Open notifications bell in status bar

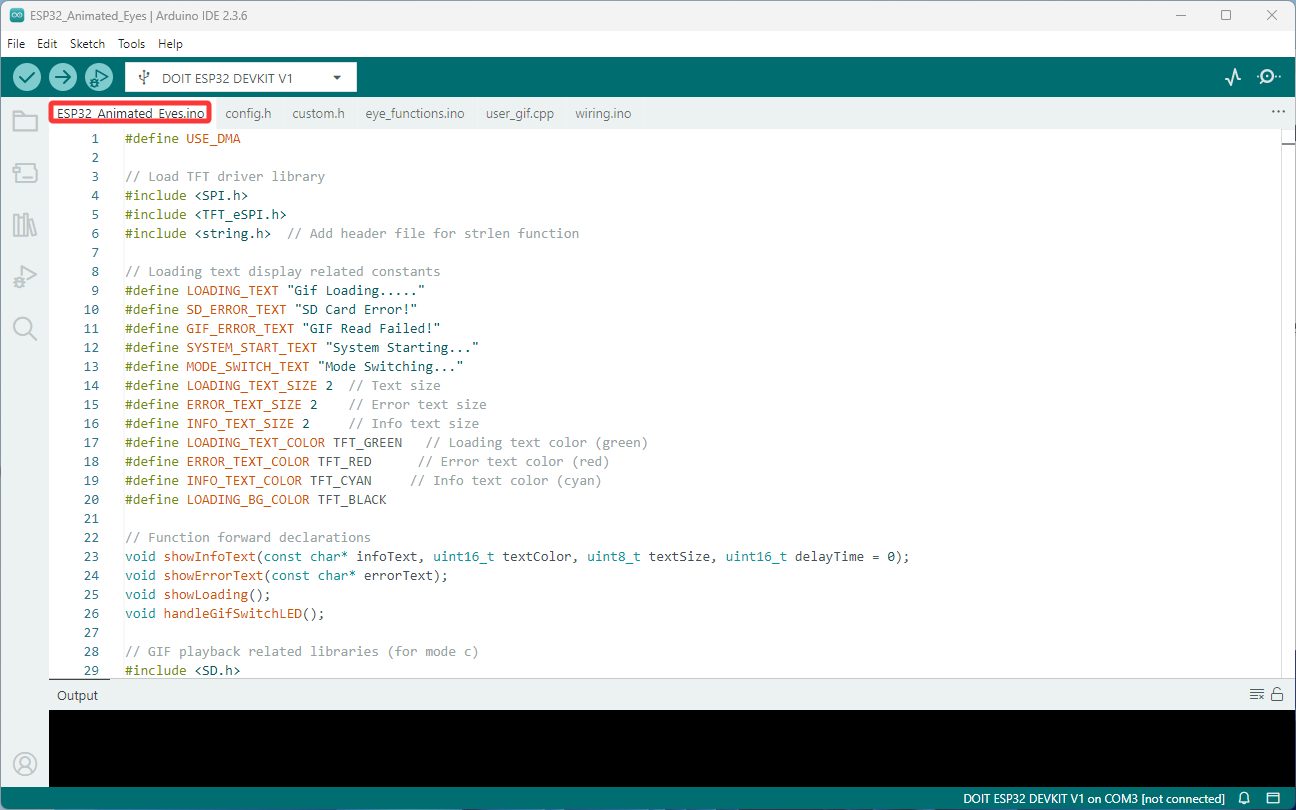pos(1245,799)
